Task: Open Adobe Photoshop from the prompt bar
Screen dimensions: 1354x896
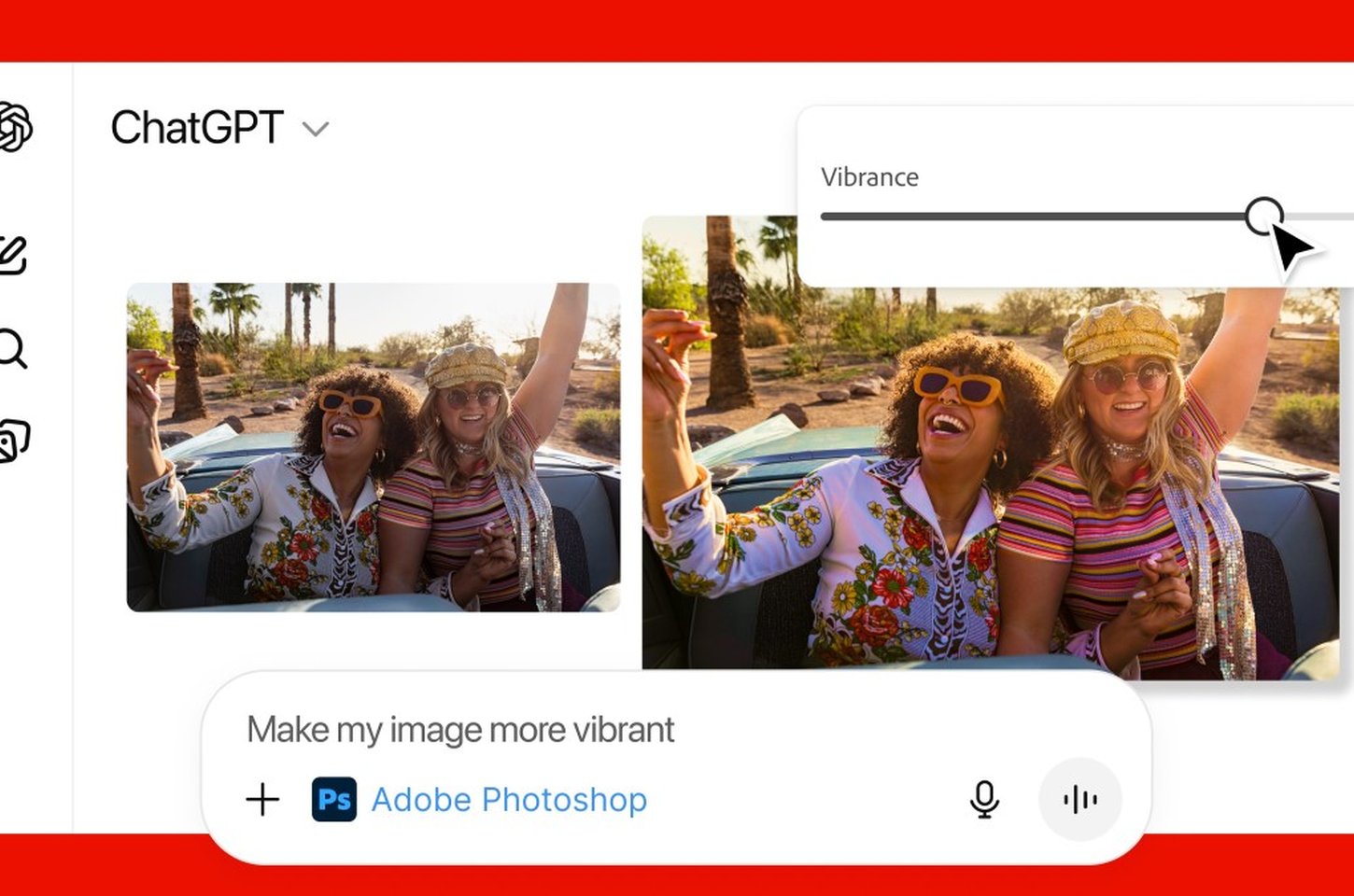Action: coord(509,799)
